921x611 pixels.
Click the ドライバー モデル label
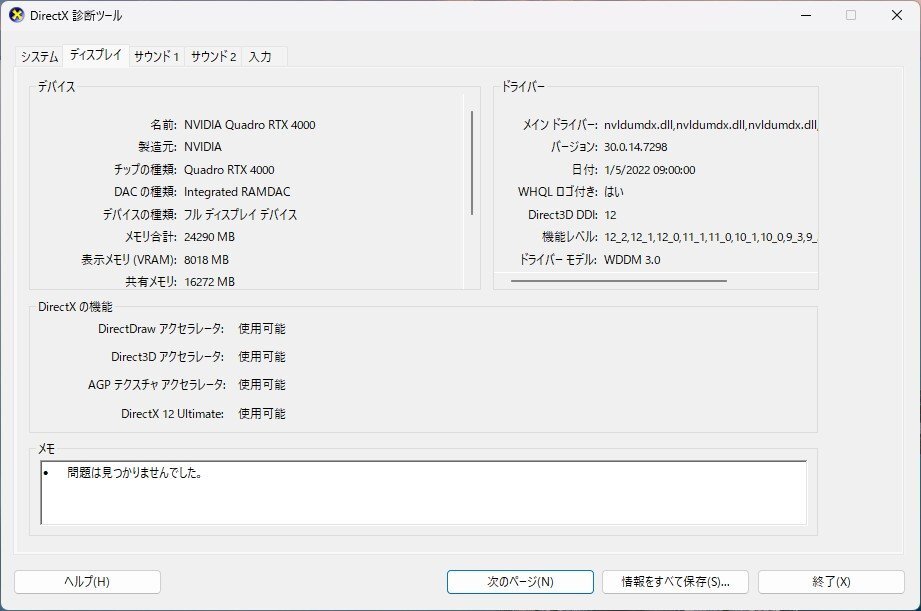point(559,260)
